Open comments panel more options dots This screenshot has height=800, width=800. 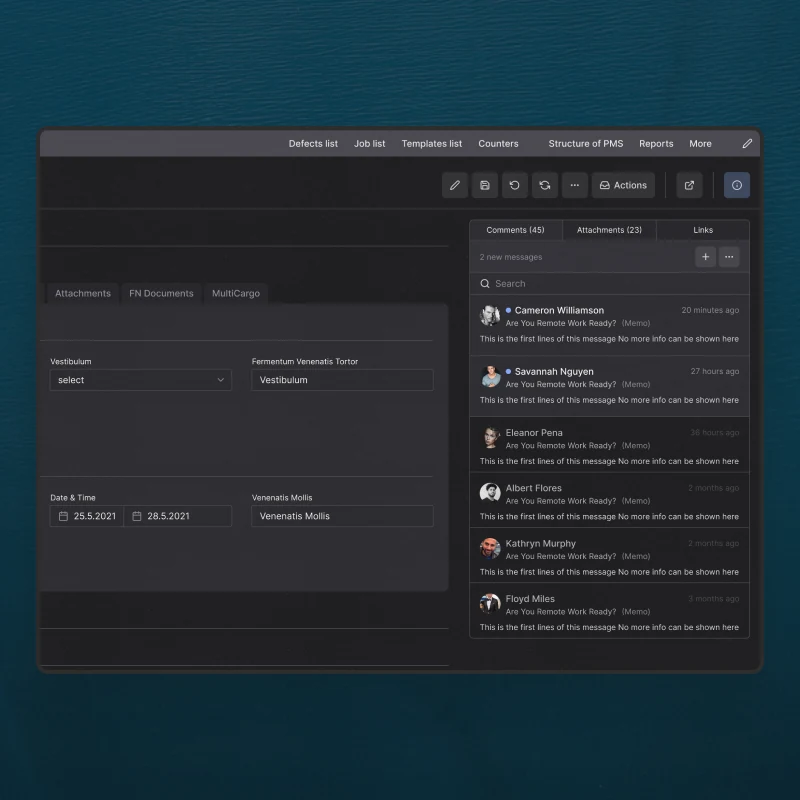tap(729, 257)
